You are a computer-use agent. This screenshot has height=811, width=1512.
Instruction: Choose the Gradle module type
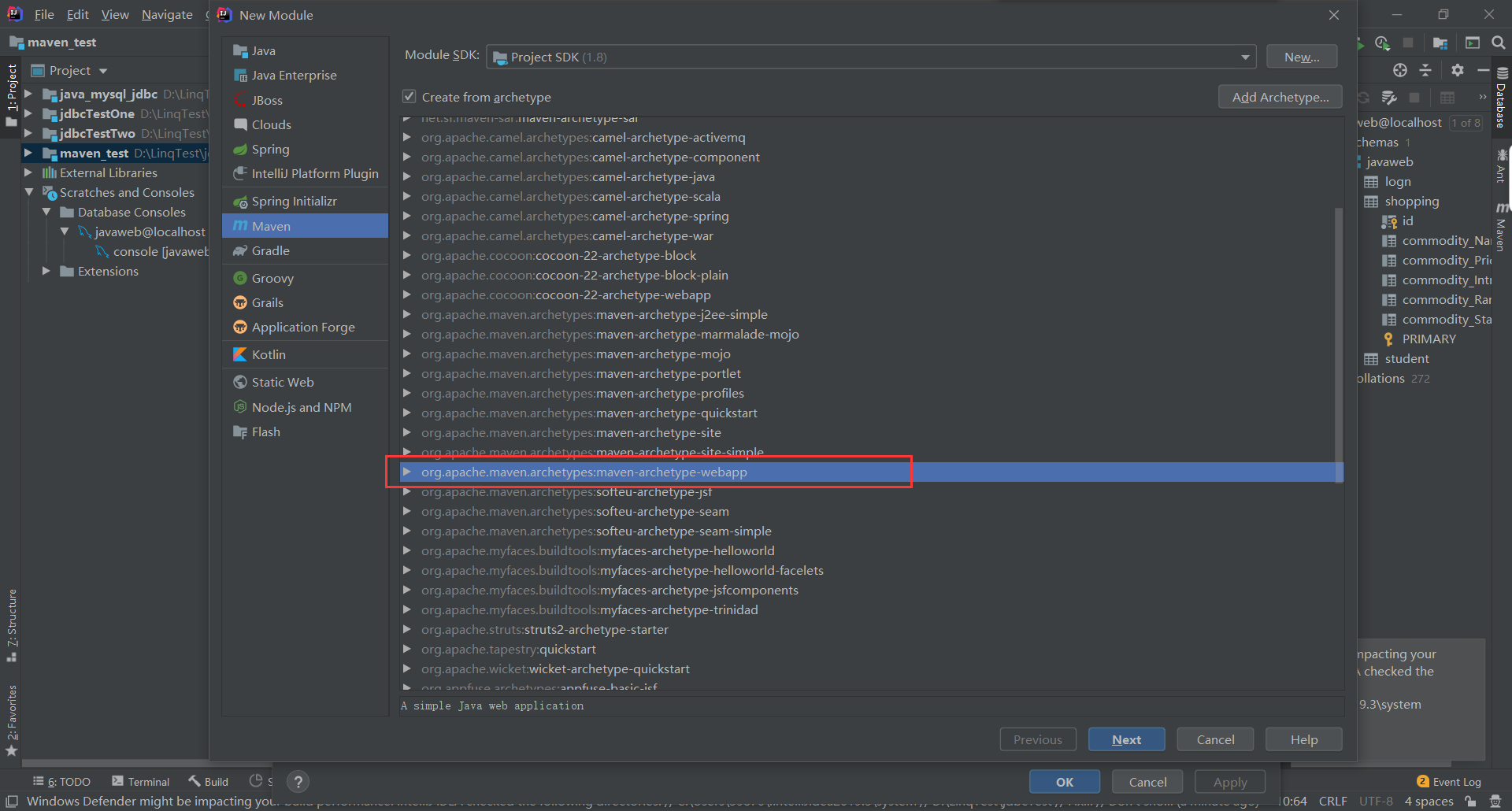[305, 250]
